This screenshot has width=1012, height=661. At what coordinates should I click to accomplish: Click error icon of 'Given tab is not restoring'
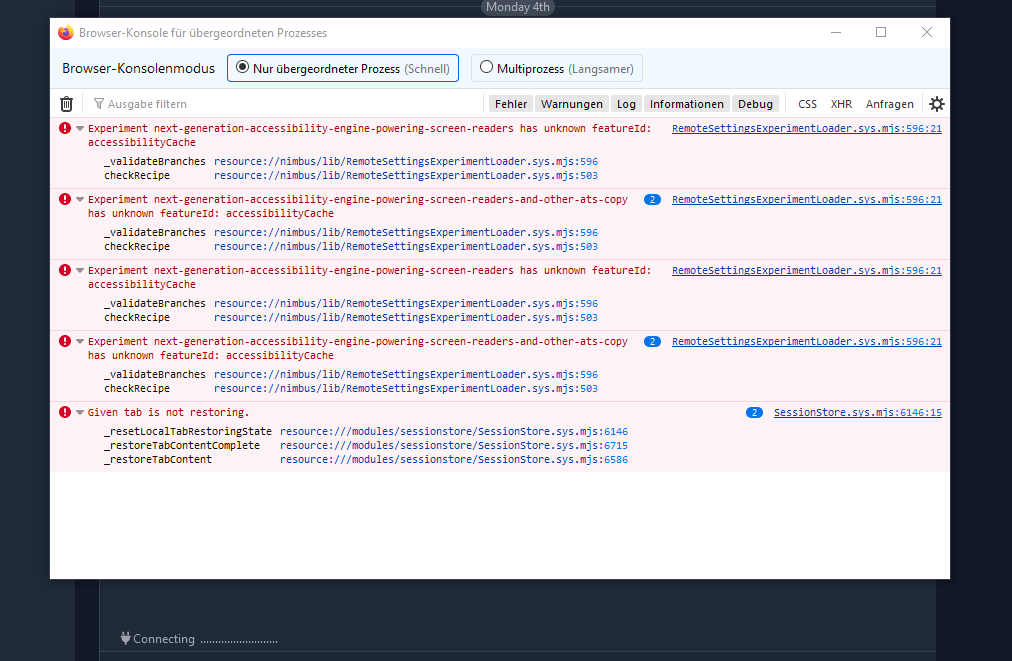(65, 412)
